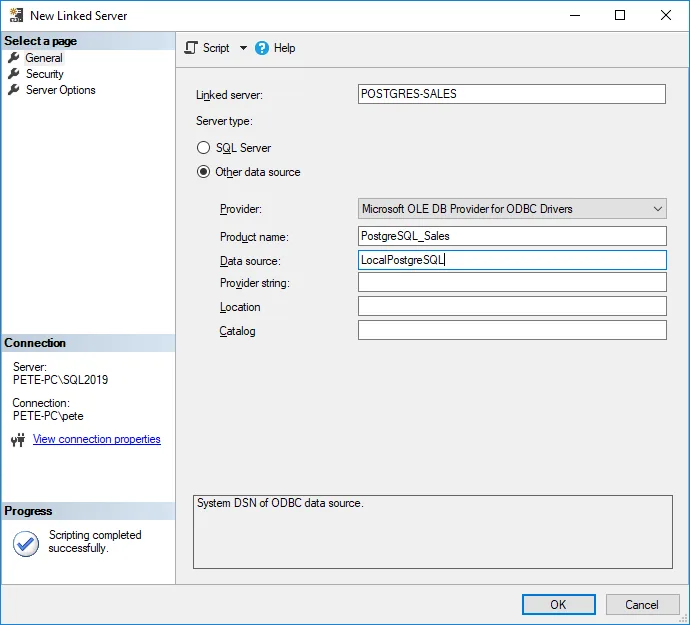
Task: Switch to the Server Options page
Action: [x=60, y=90]
